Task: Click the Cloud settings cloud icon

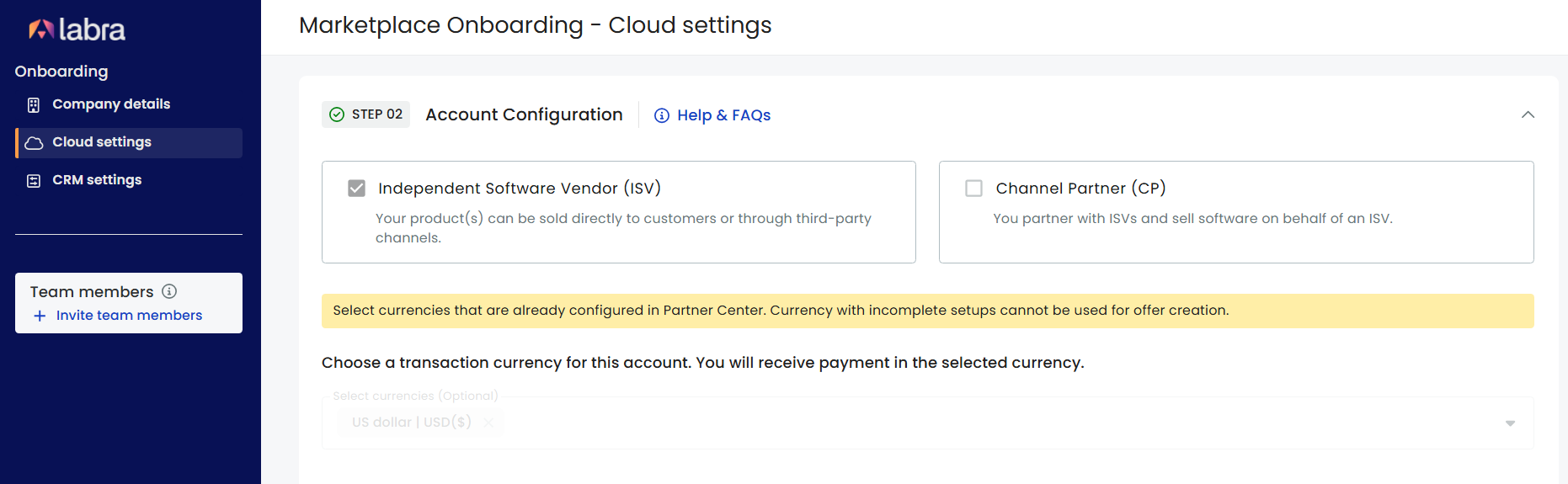Action: point(34,143)
